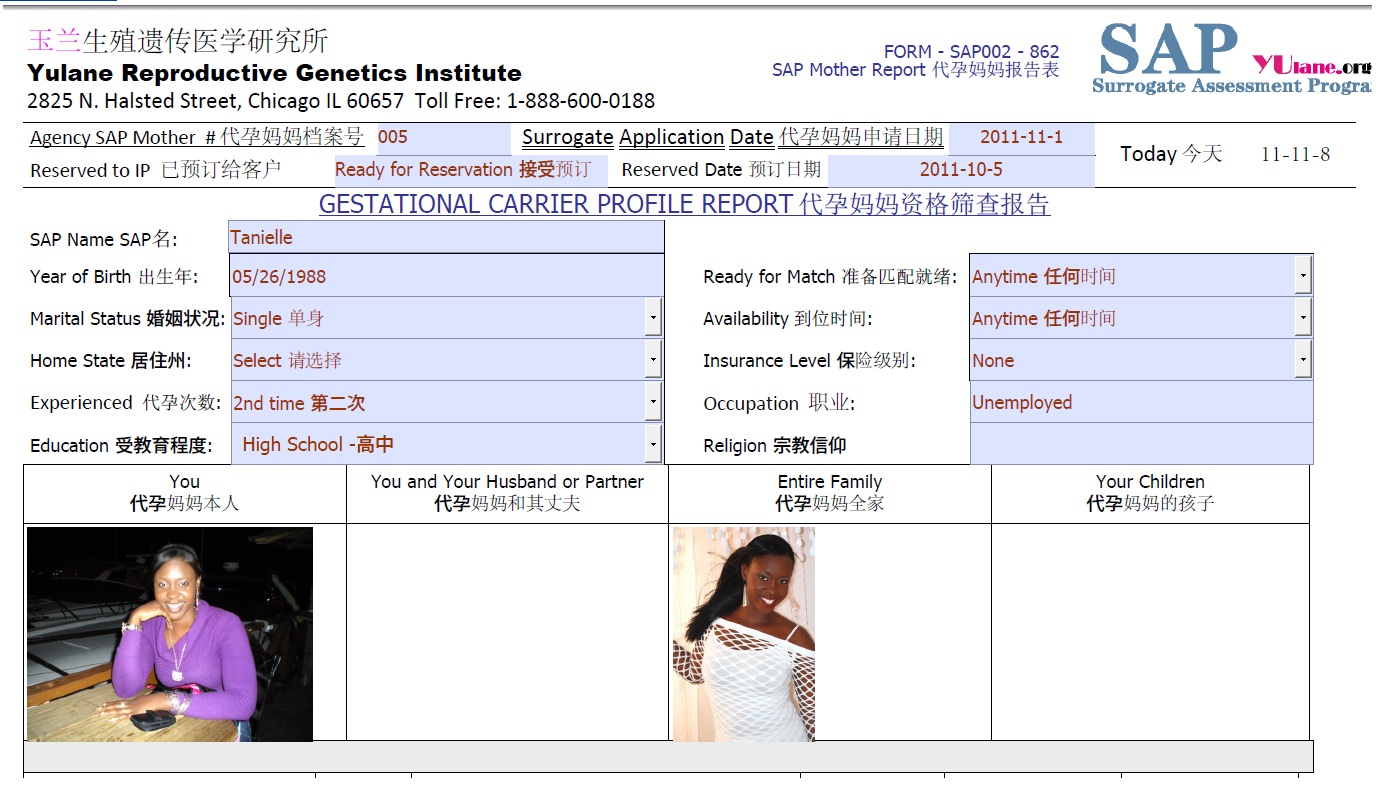The width and height of the screenshot is (1388, 790).
Task: Click the Single marital status value
Action: click(278, 318)
